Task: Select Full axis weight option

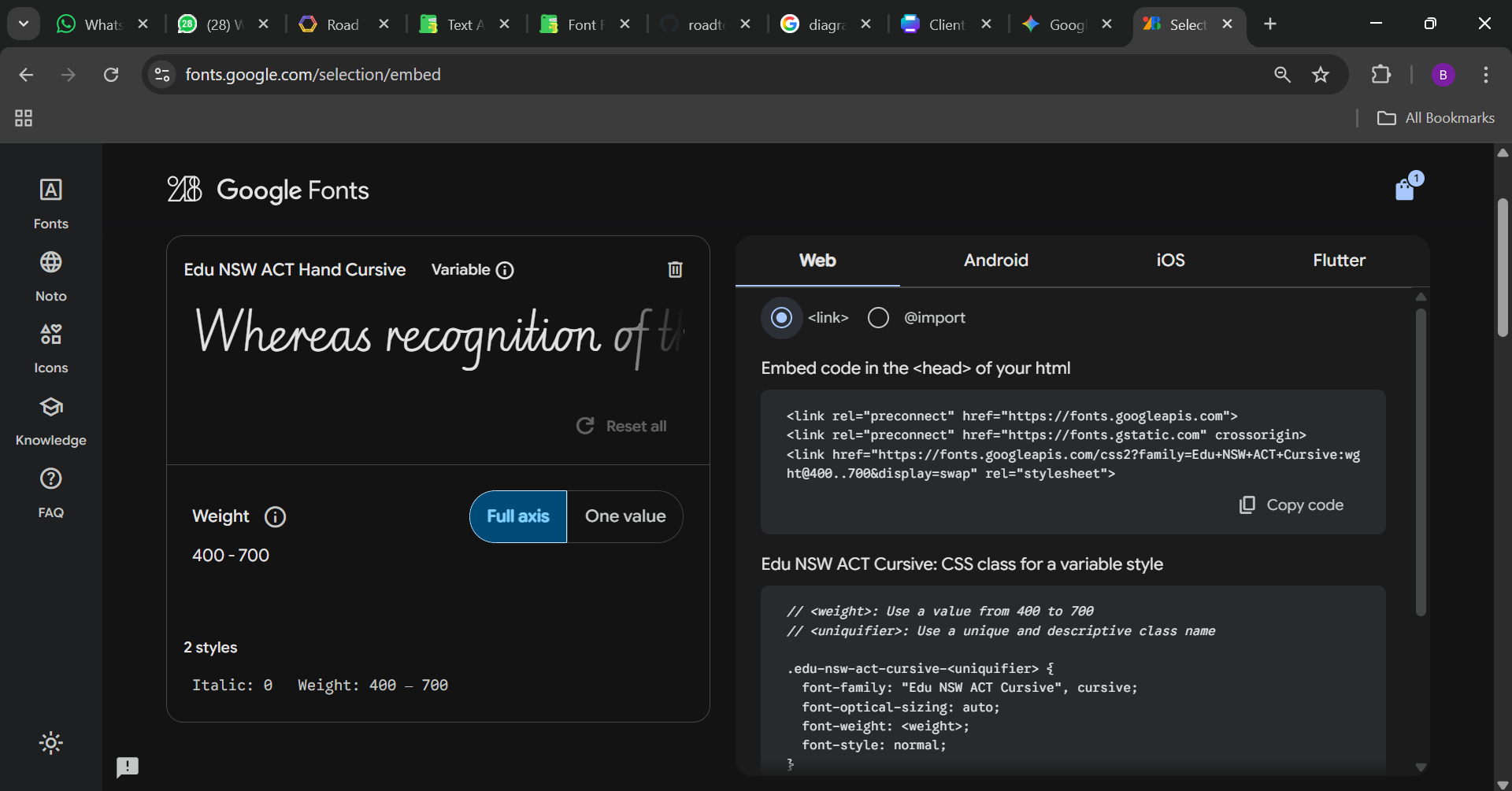Action: point(518,516)
